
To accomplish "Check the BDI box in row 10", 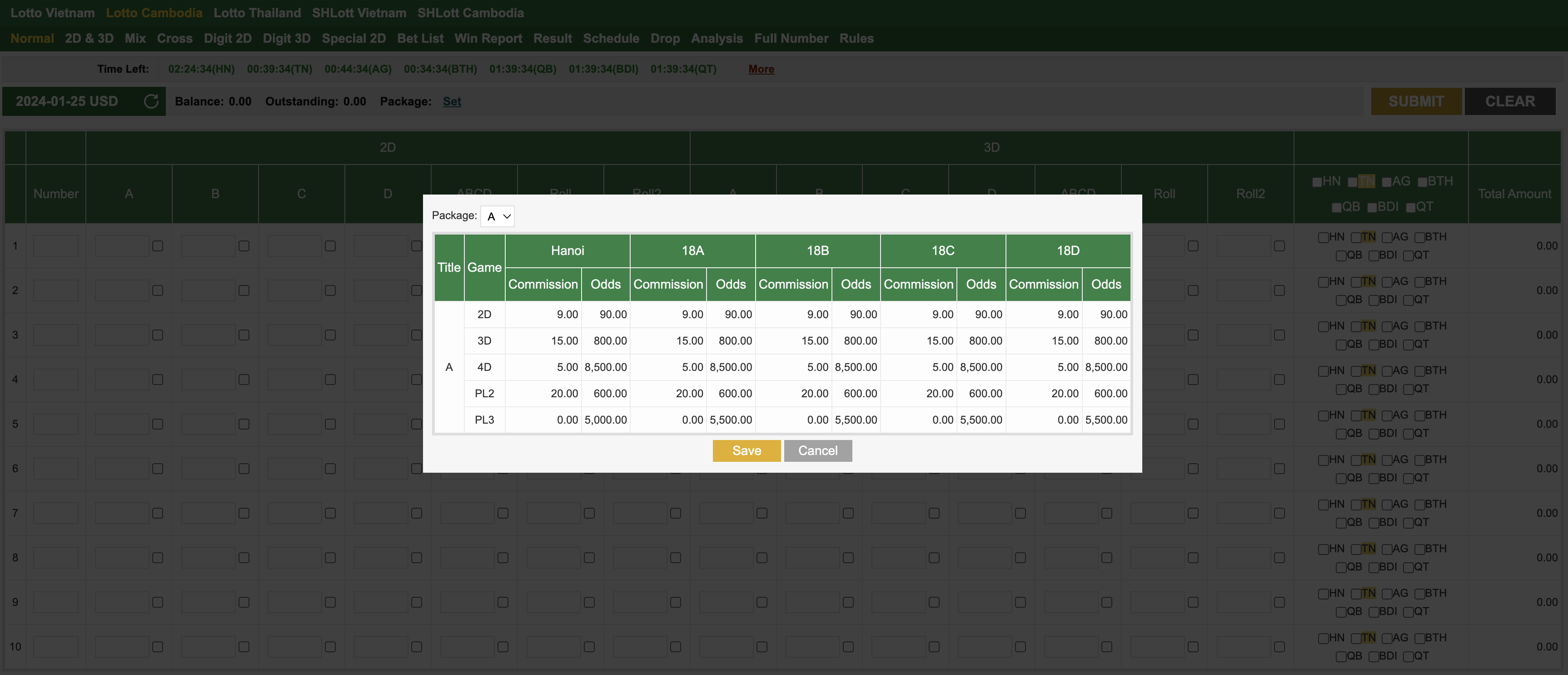I will click(x=1374, y=657).
